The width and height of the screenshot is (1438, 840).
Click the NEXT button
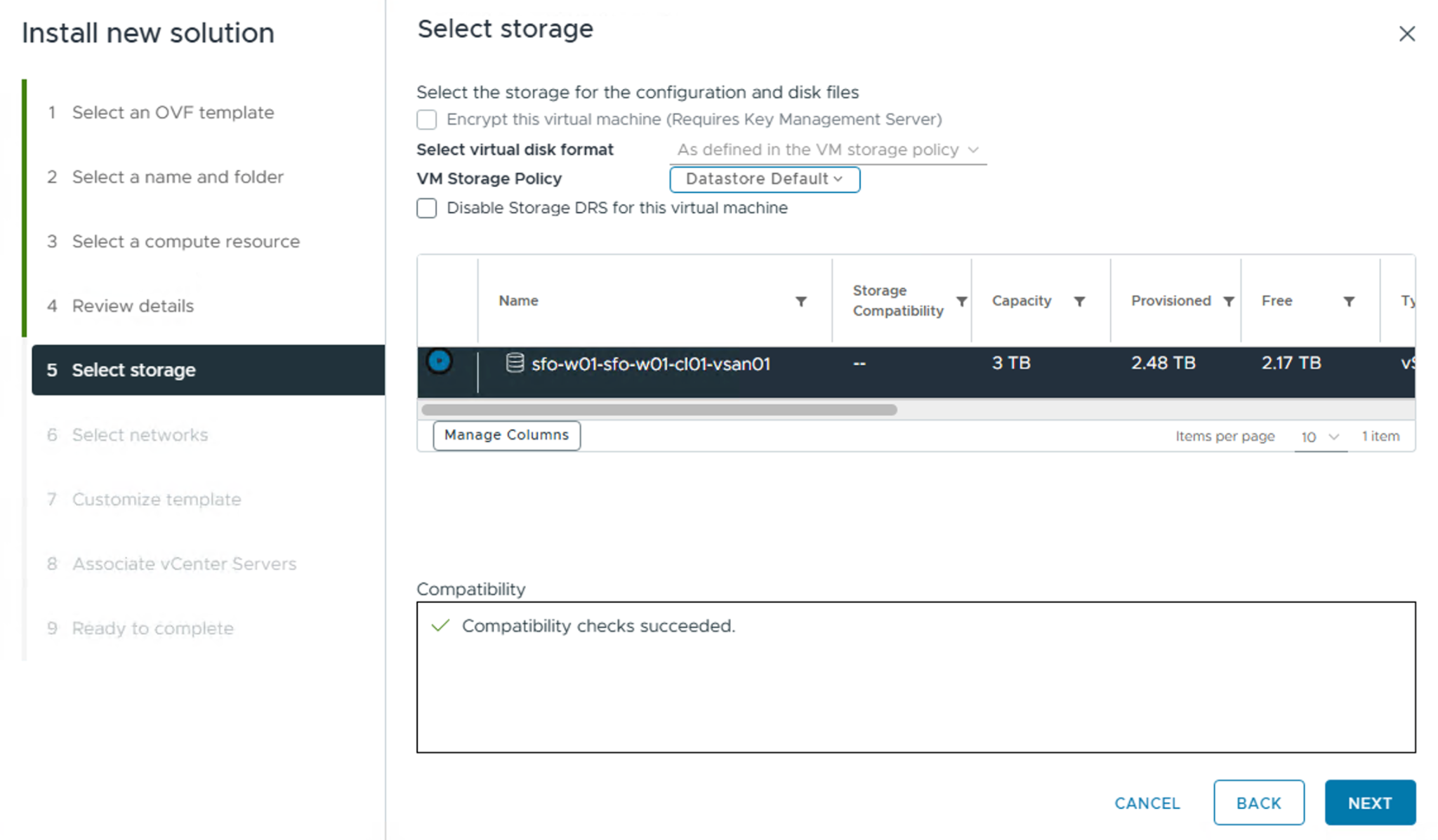pyautogui.click(x=1369, y=802)
